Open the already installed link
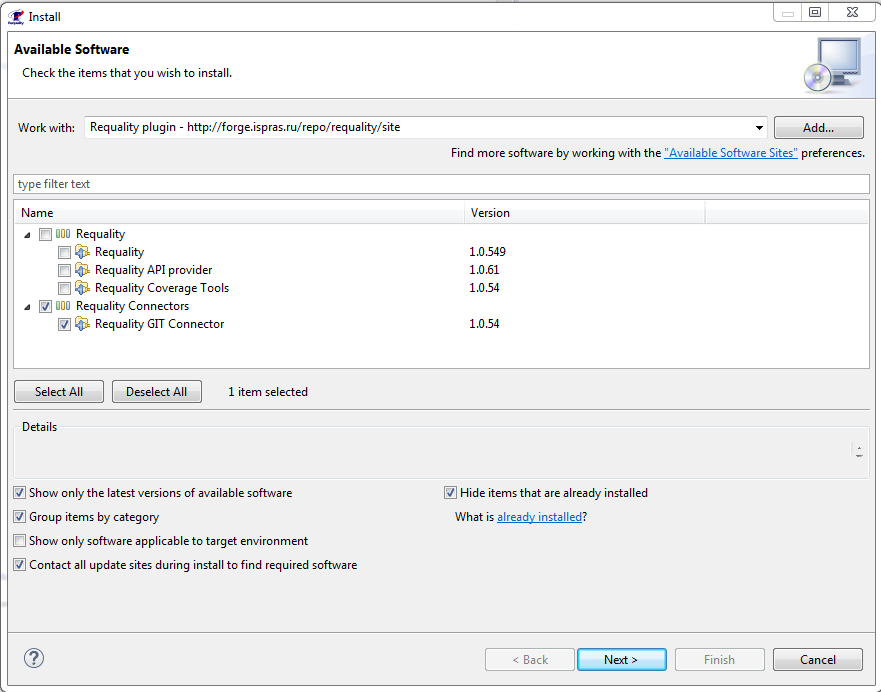This screenshot has height=692, width=881. pyautogui.click(x=539, y=517)
